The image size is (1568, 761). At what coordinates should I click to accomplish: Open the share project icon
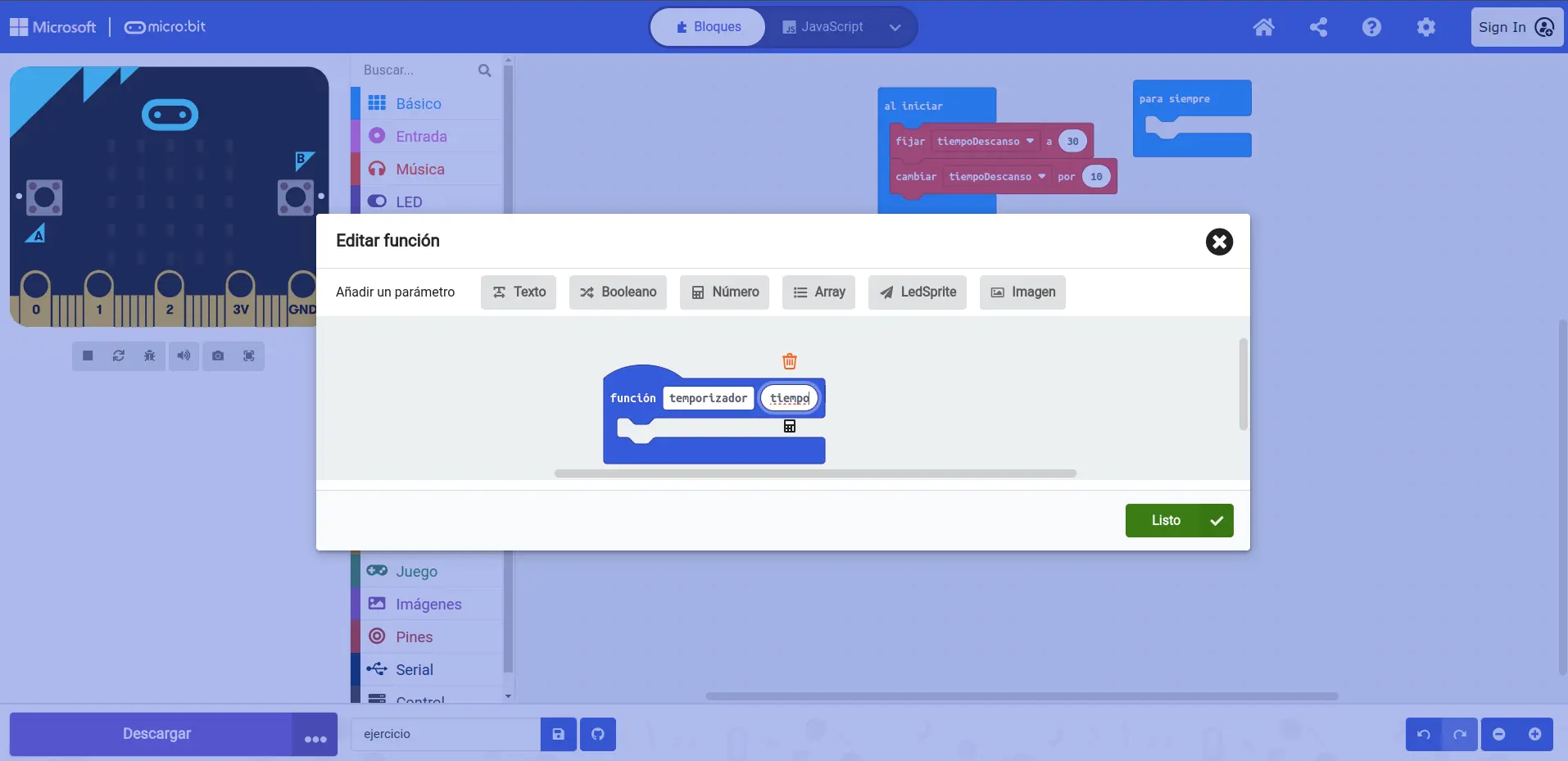[1318, 27]
